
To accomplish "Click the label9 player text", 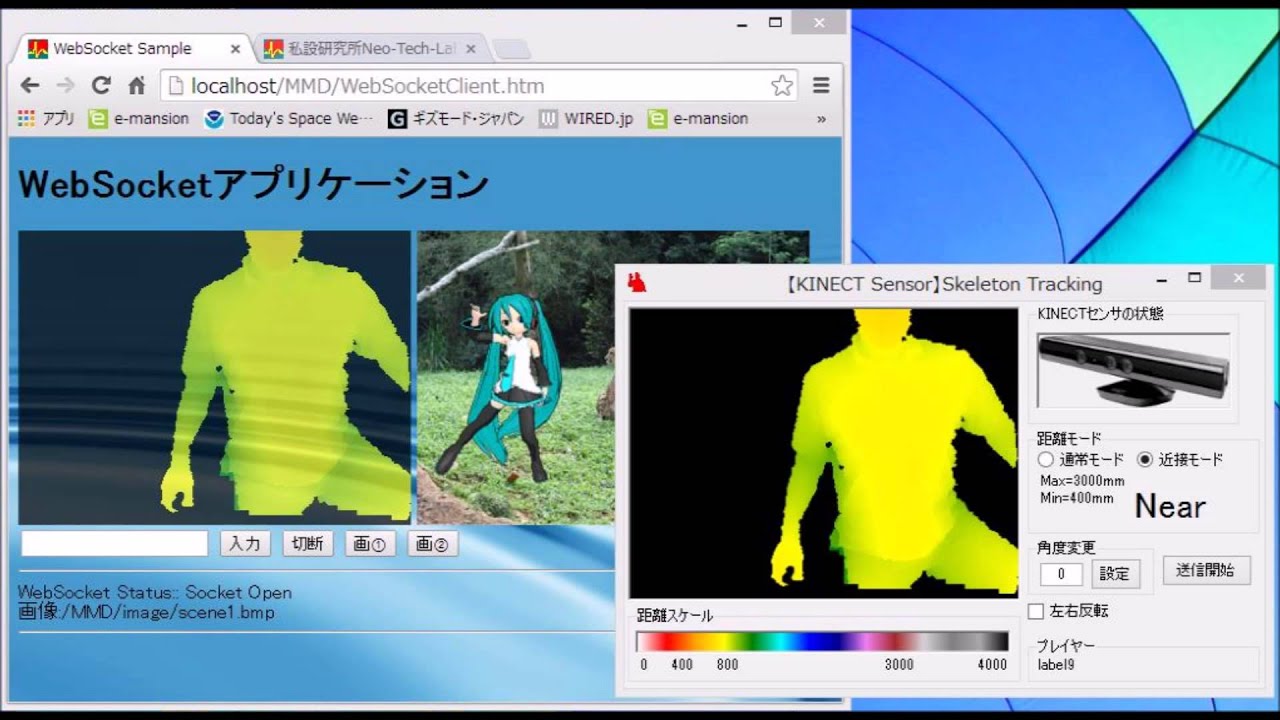I will point(1056,665).
